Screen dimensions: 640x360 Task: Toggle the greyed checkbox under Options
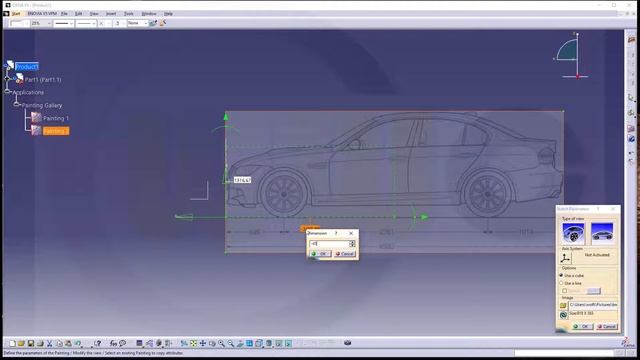click(564, 291)
